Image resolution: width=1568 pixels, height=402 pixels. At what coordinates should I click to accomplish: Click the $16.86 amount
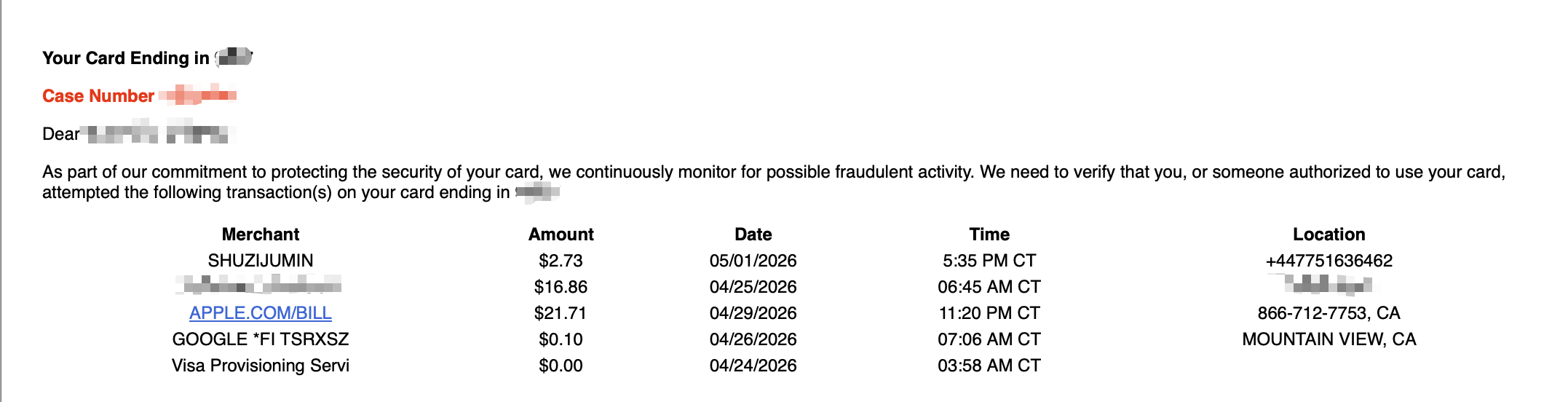(561, 287)
